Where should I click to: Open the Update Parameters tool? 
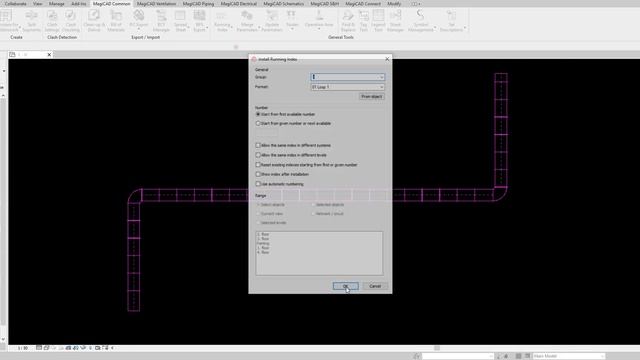(272, 21)
